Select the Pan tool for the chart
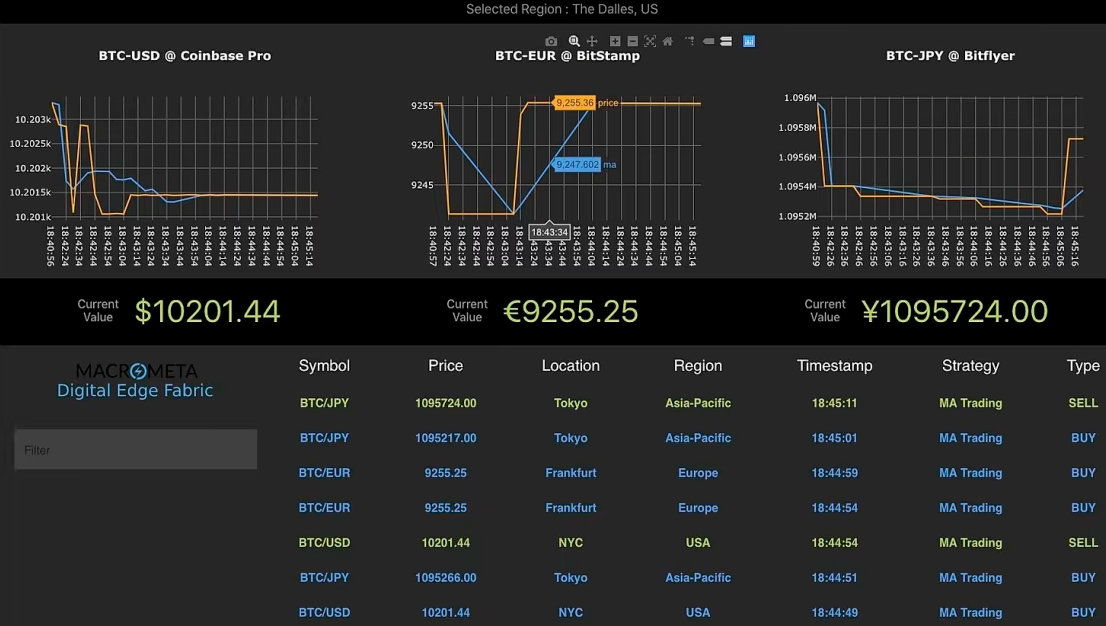Image resolution: width=1106 pixels, height=626 pixels. point(592,41)
